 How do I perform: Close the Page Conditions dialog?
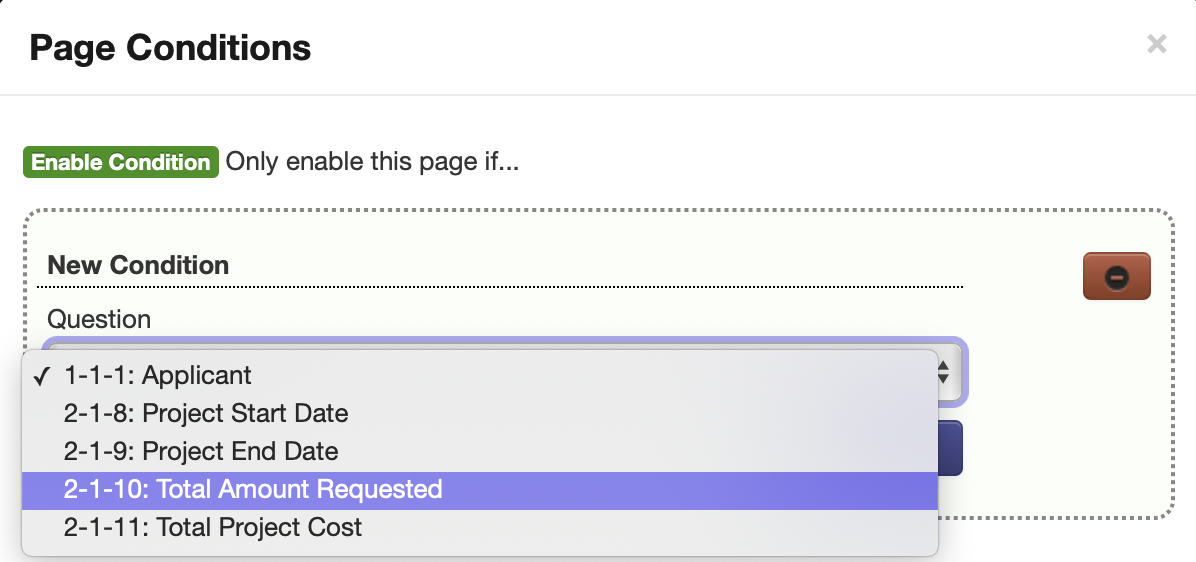1156,44
